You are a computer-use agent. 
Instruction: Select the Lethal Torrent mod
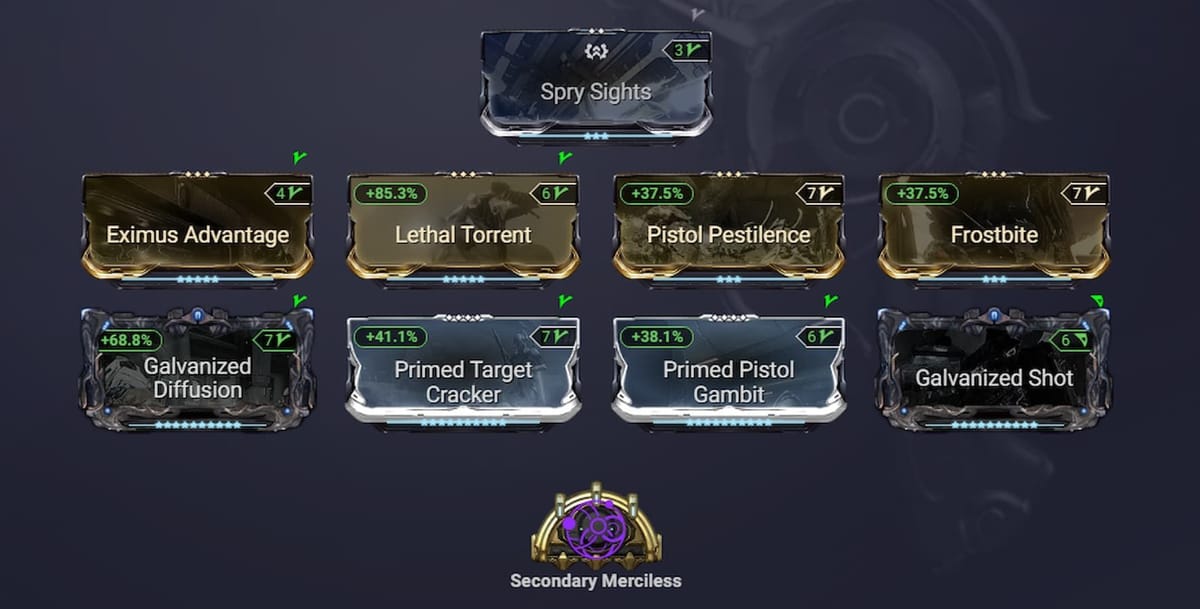pyautogui.click(x=462, y=235)
